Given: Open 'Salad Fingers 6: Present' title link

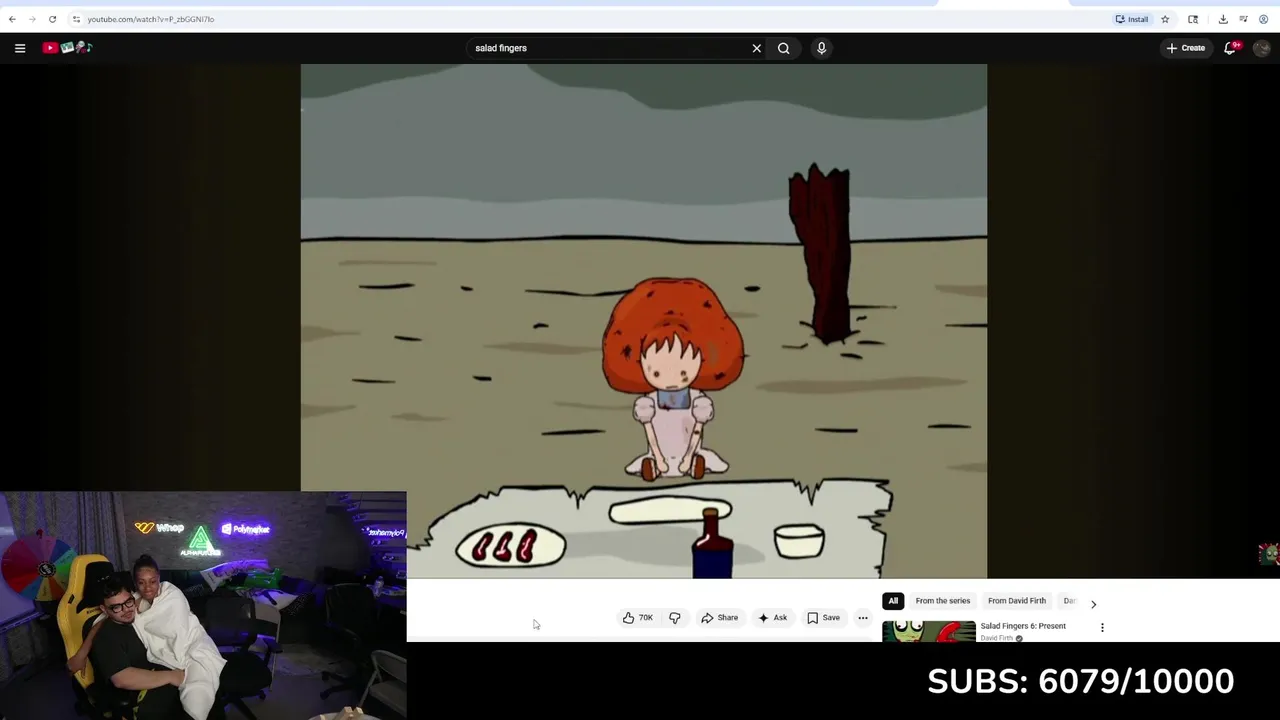Looking at the screenshot, I should (1023, 626).
